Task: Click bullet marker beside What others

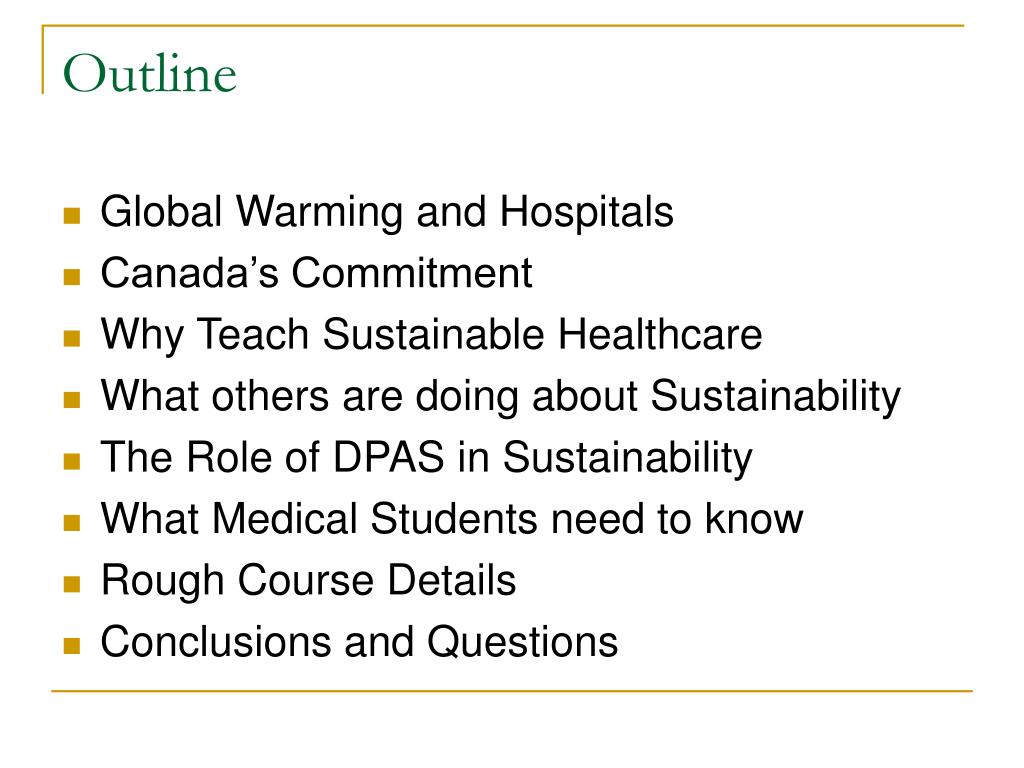Action: (x=72, y=400)
